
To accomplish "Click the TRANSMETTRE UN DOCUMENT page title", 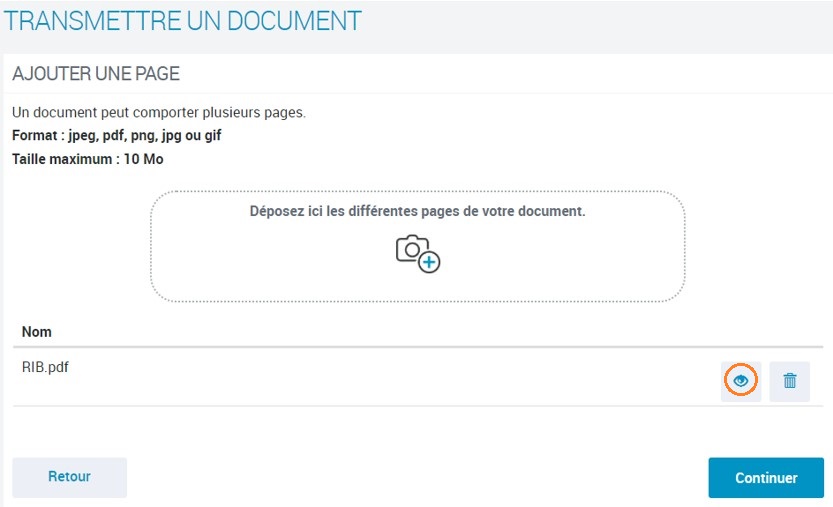I will pos(183,19).
